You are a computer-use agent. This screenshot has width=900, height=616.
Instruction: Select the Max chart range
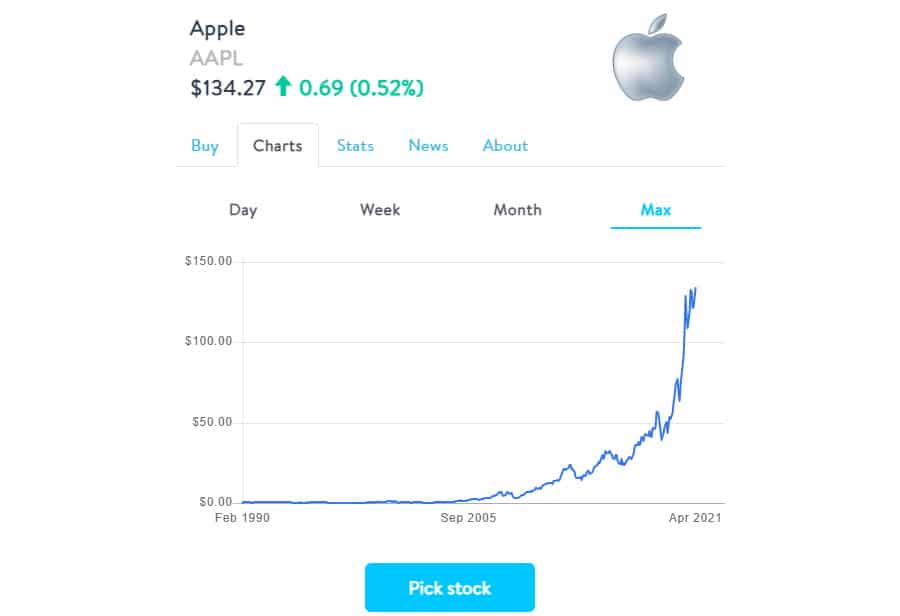tap(655, 210)
